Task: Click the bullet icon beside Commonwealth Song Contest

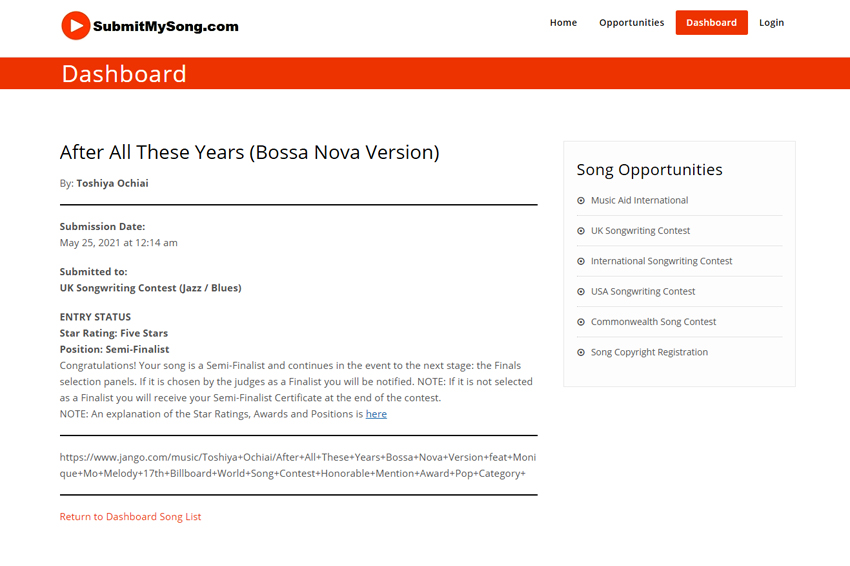Action: click(581, 322)
